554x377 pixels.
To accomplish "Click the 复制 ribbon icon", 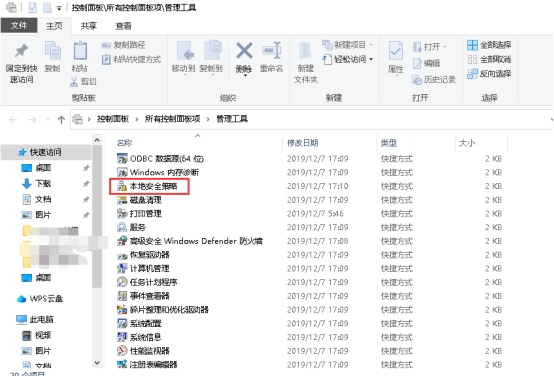I will pyautogui.click(x=52, y=51).
